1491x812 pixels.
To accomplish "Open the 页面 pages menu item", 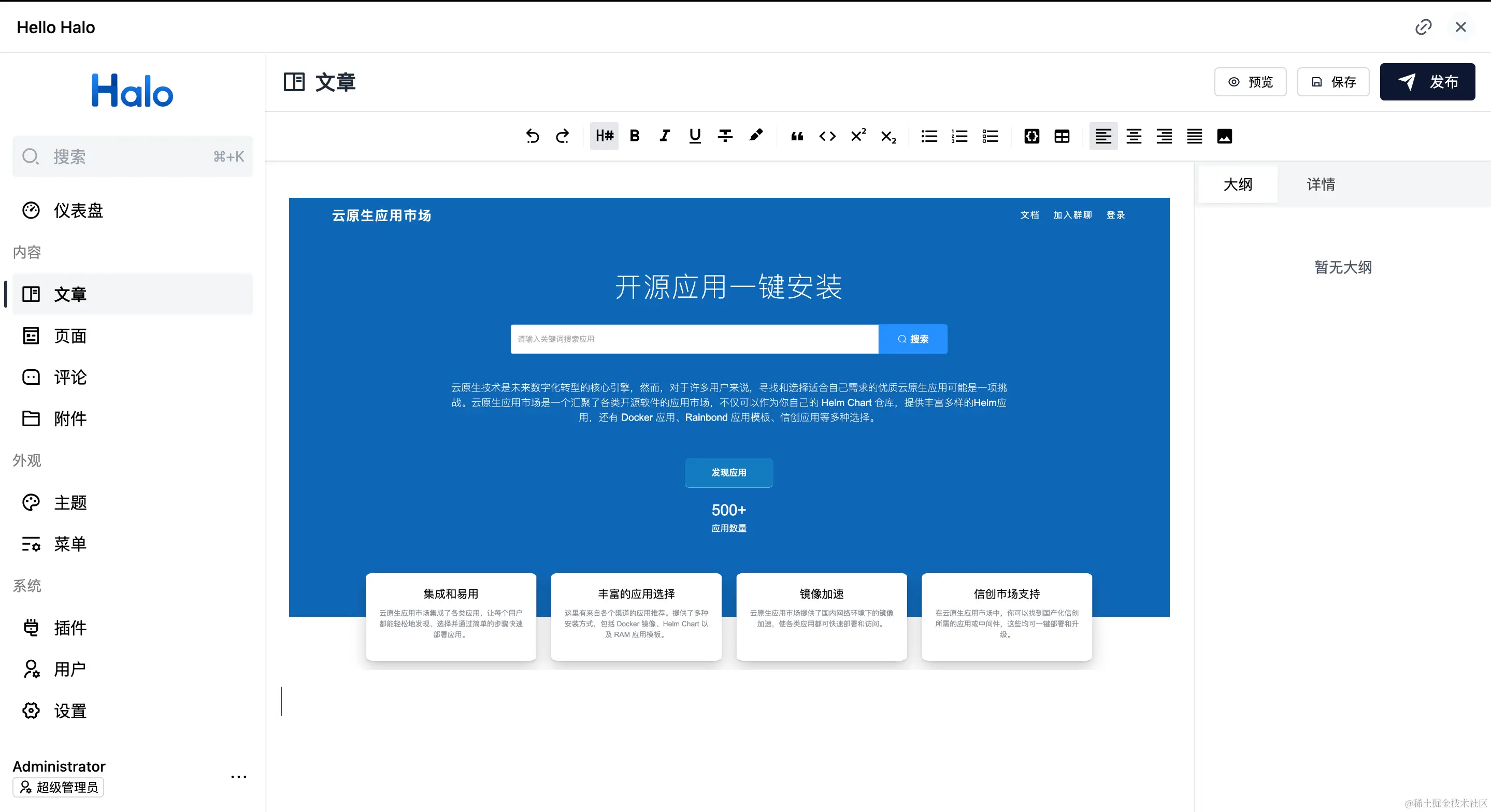I will point(133,336).
